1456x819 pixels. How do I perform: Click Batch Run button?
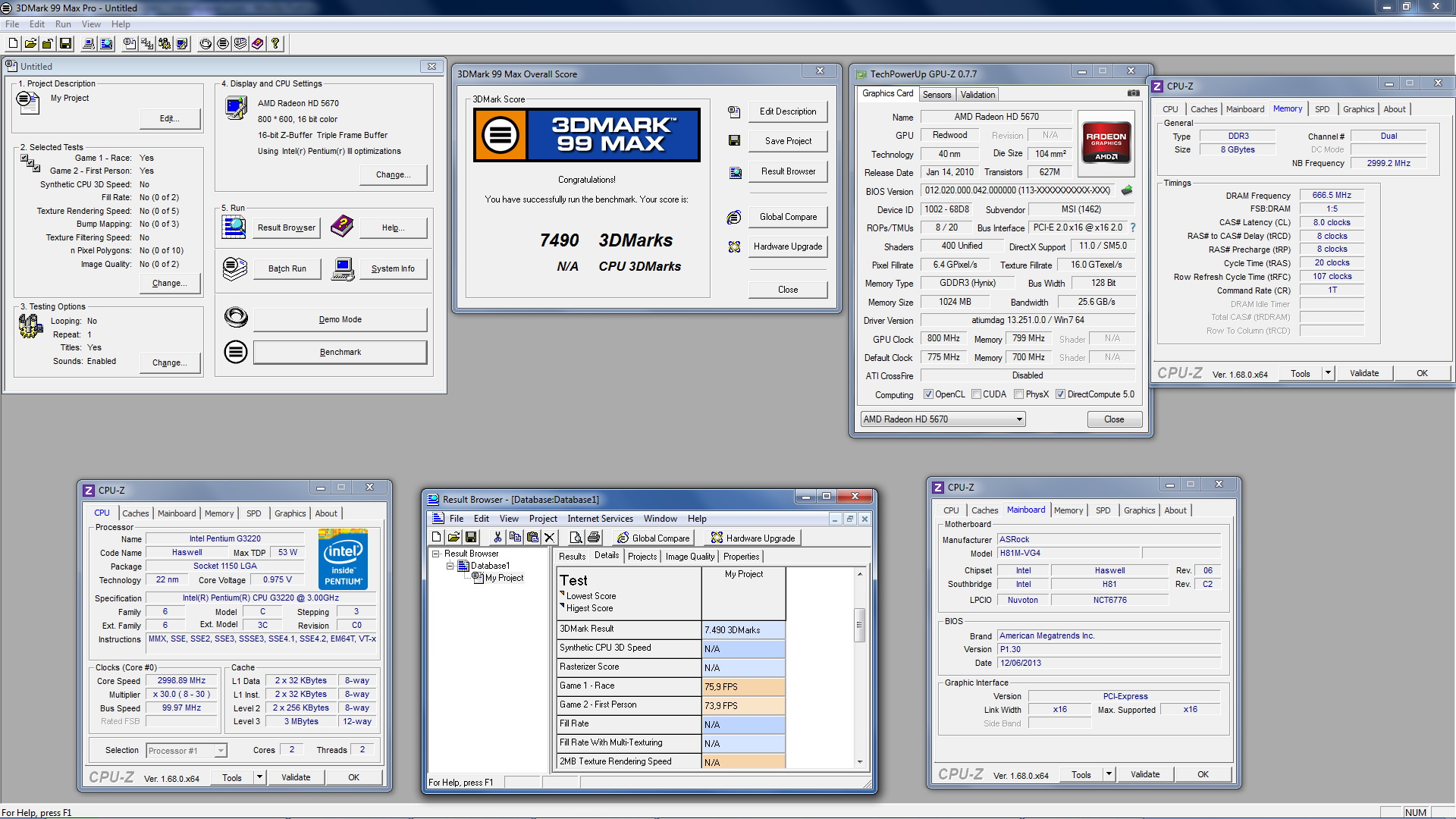(x=287, y=268)
